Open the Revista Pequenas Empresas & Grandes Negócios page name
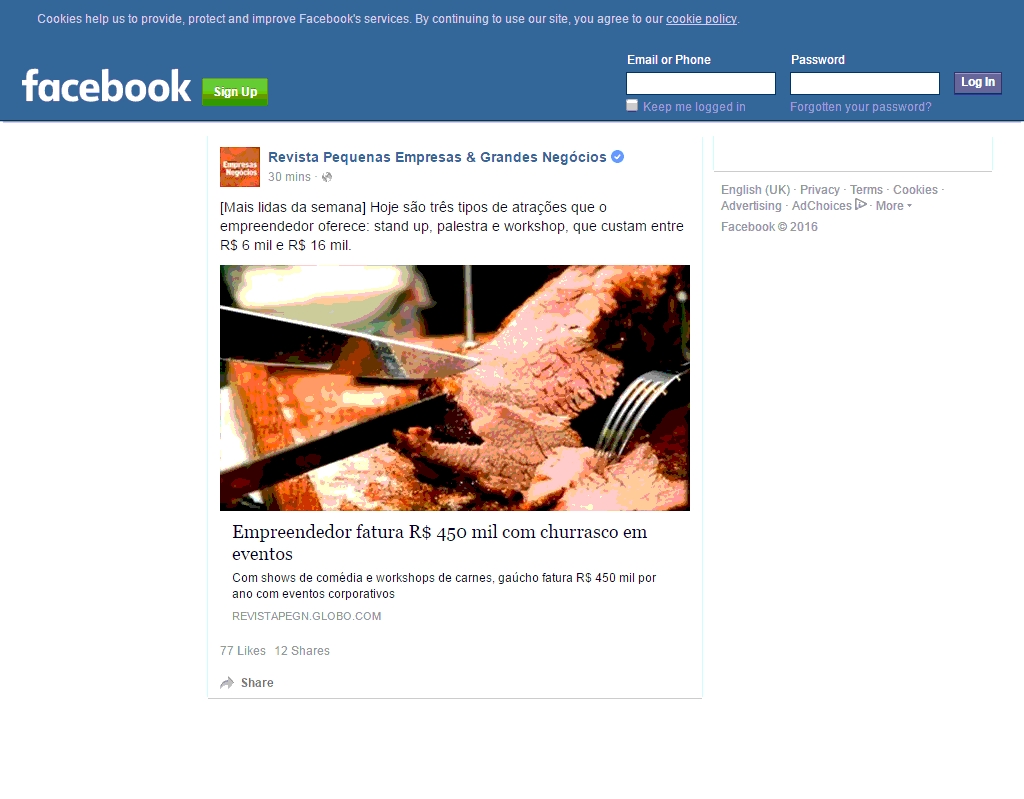Image resolution: width=1024 pixels, height=799 pixels. coord(437,157)
